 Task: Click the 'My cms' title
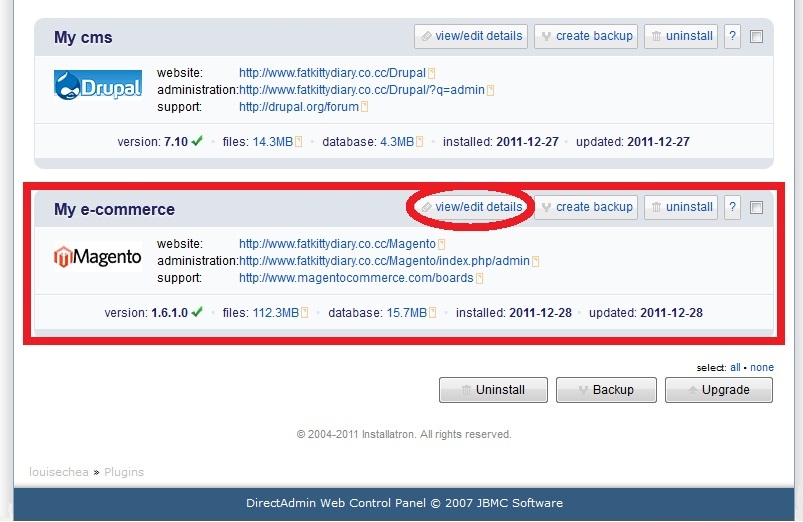click(x=83, y=37)
